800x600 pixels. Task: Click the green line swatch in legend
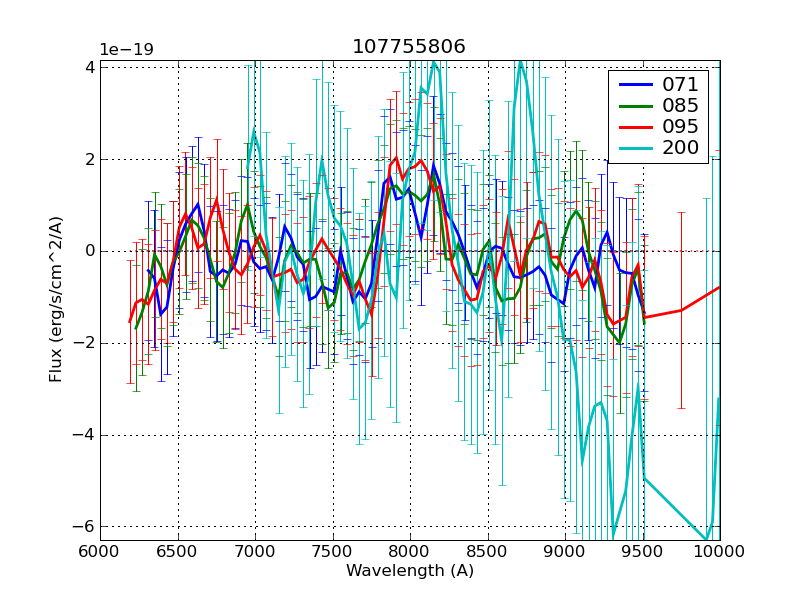pos(635,106)
